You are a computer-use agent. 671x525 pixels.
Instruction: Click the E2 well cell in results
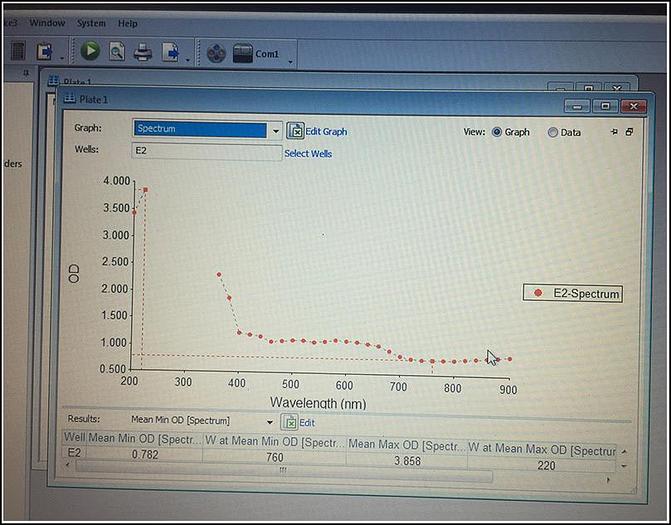coord(74,452)
